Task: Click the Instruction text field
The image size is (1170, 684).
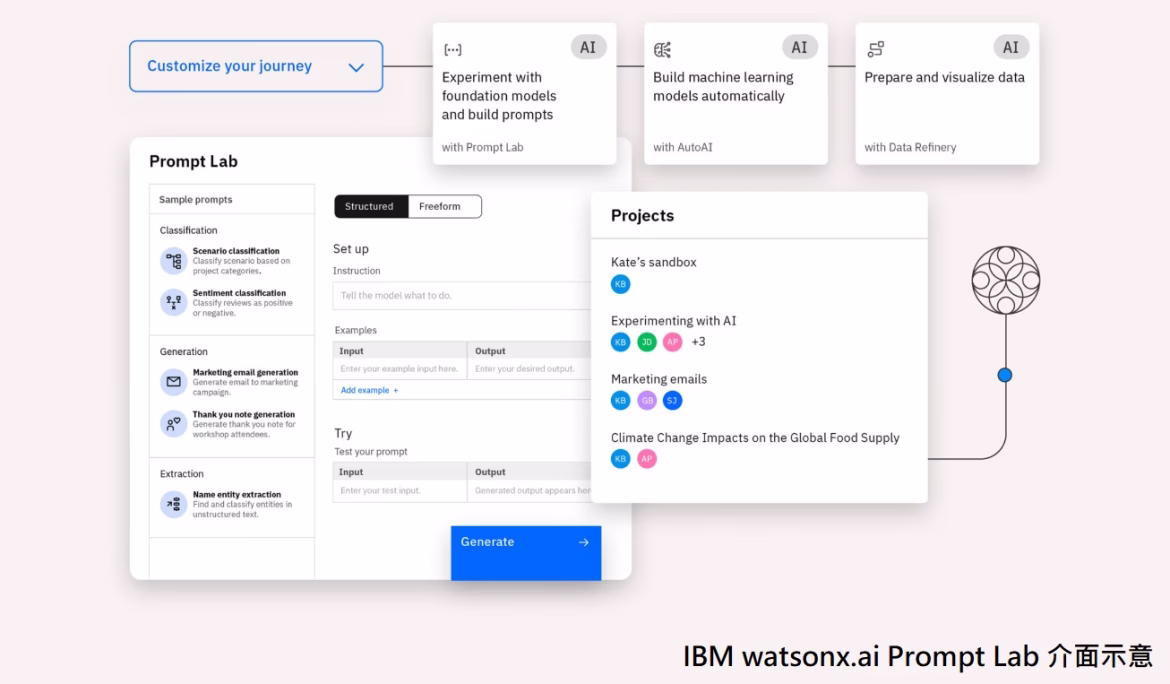Action: tap(462, 296)
